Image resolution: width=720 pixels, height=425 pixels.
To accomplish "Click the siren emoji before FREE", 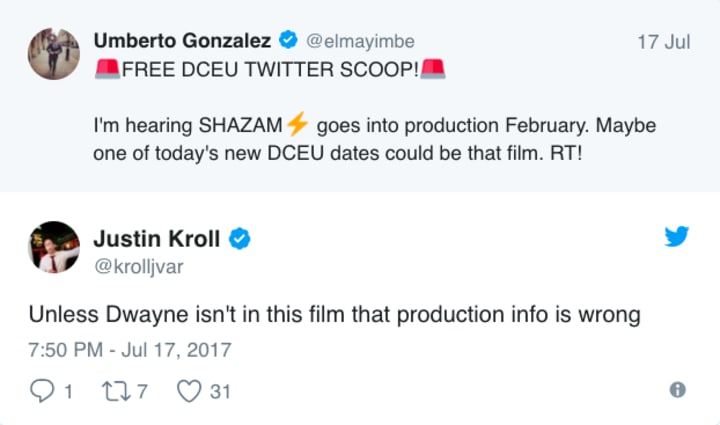I will (106, 68).
